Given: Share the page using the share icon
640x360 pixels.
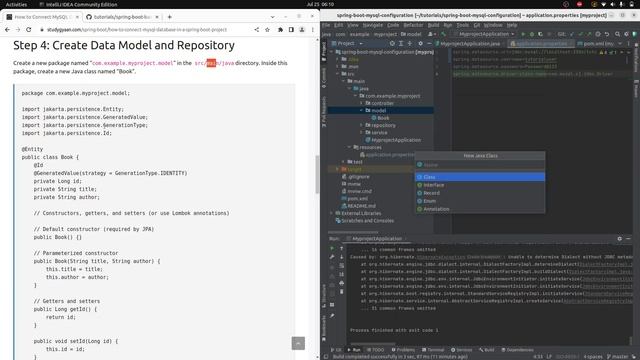Looking at the screenshot, I should [256, 30].
